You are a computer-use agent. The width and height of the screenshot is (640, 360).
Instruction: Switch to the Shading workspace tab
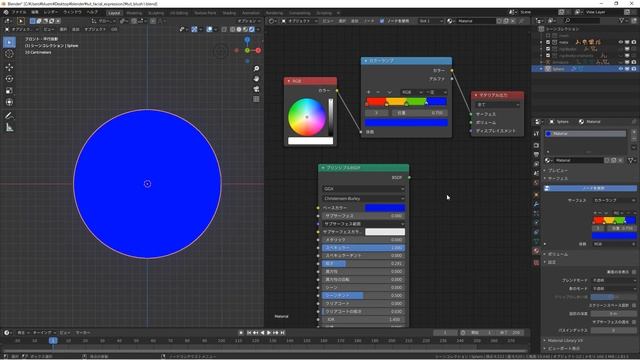[229, 13]
